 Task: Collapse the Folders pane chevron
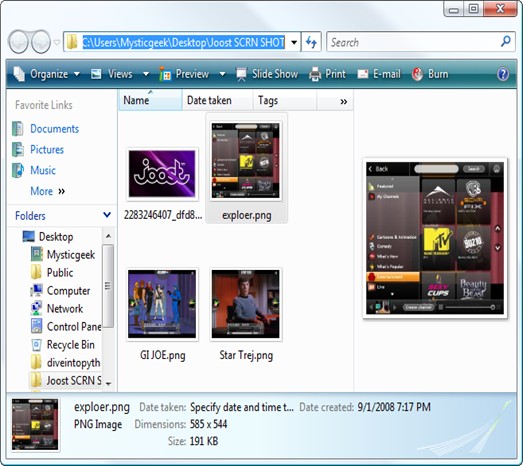[x=107, y=215]
